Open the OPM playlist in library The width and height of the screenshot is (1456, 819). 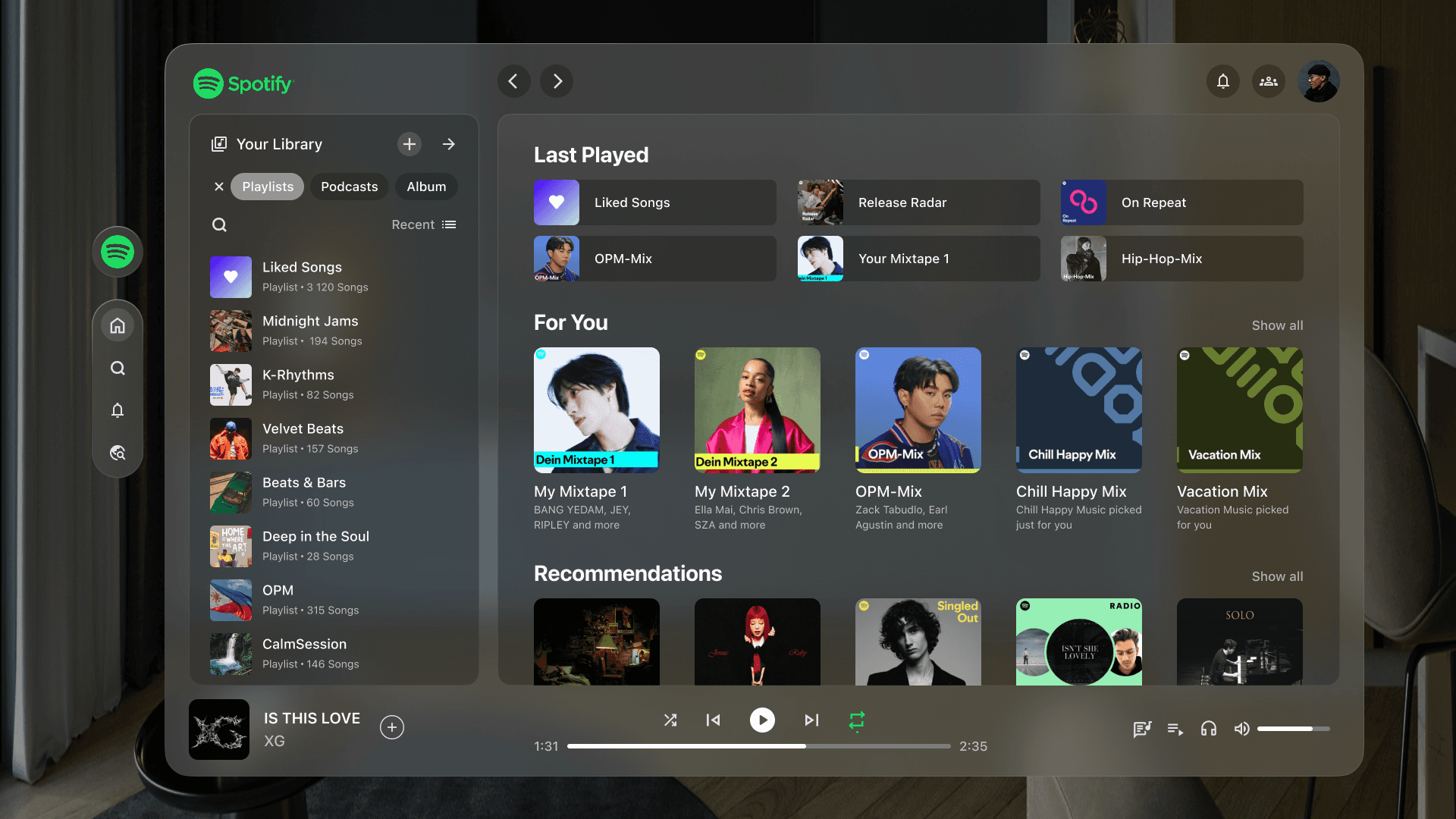(x=334, y=600)
